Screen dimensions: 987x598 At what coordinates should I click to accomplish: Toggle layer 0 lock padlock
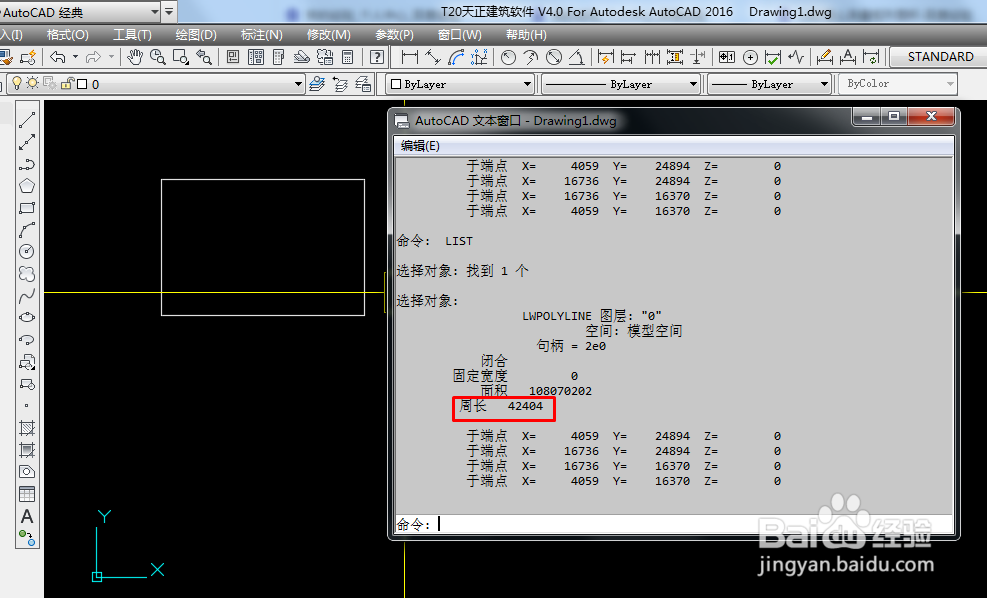click(x=68, y=83)
